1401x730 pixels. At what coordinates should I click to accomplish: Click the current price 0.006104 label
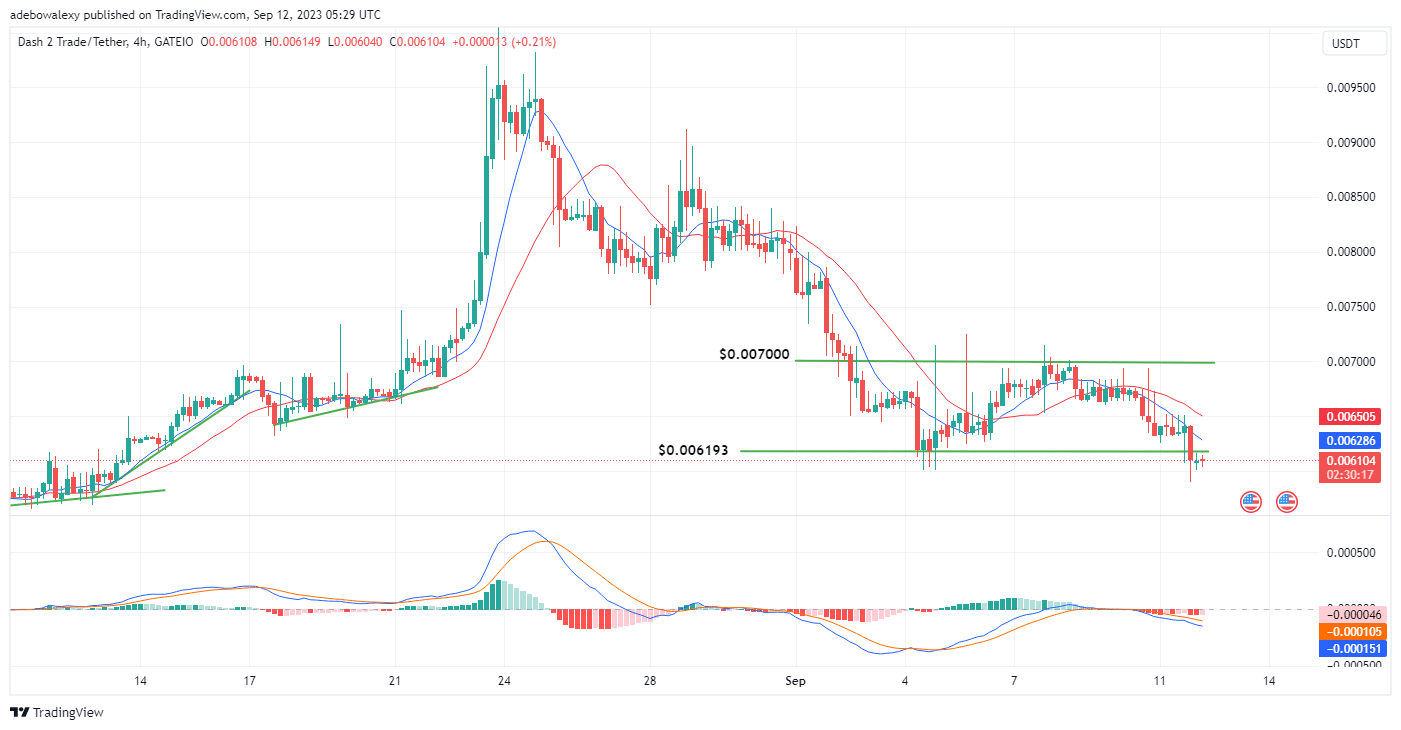pyautogui.click(x=1351, y=461)
